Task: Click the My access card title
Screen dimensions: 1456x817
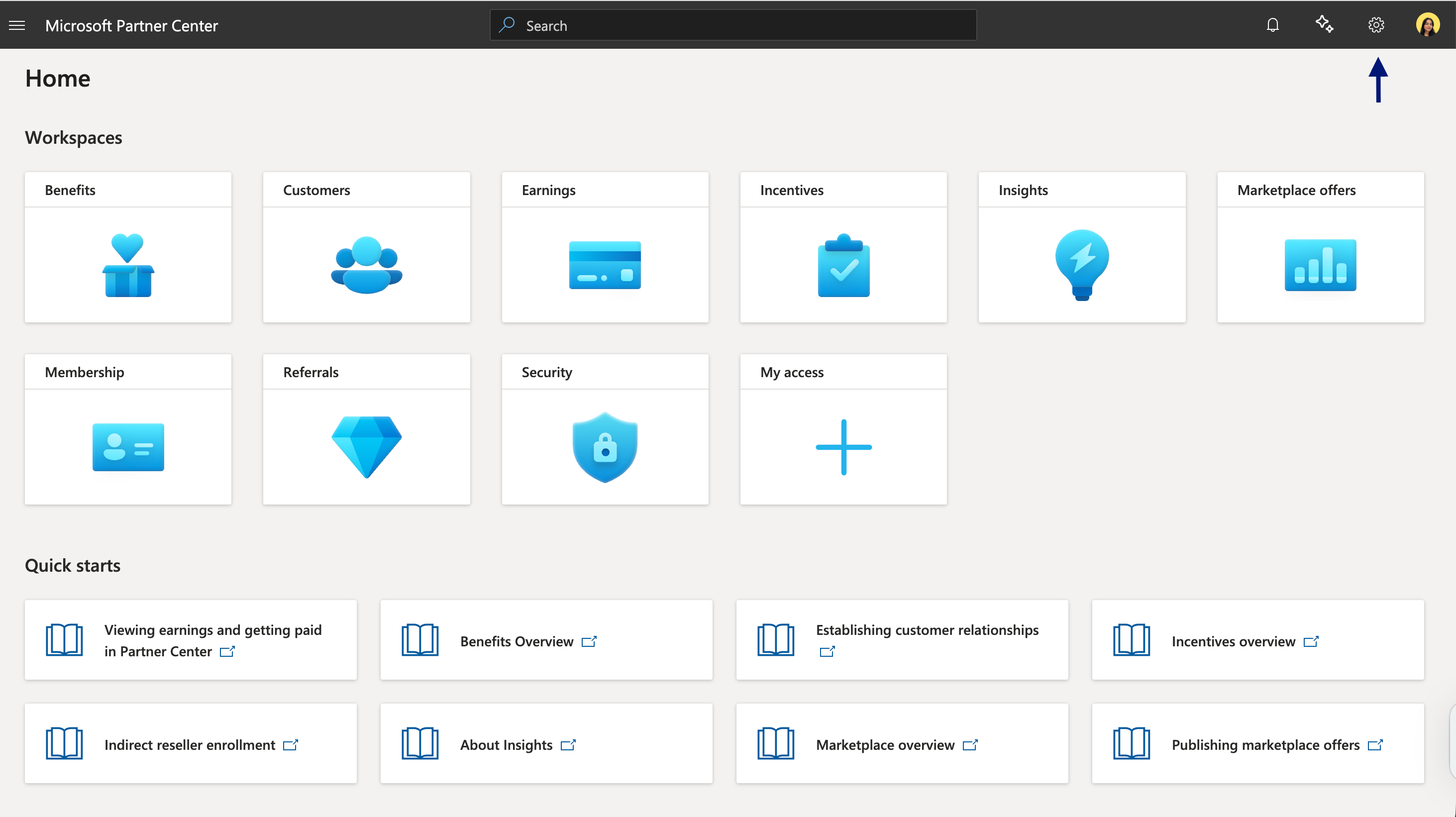Action: pos(792,372)
